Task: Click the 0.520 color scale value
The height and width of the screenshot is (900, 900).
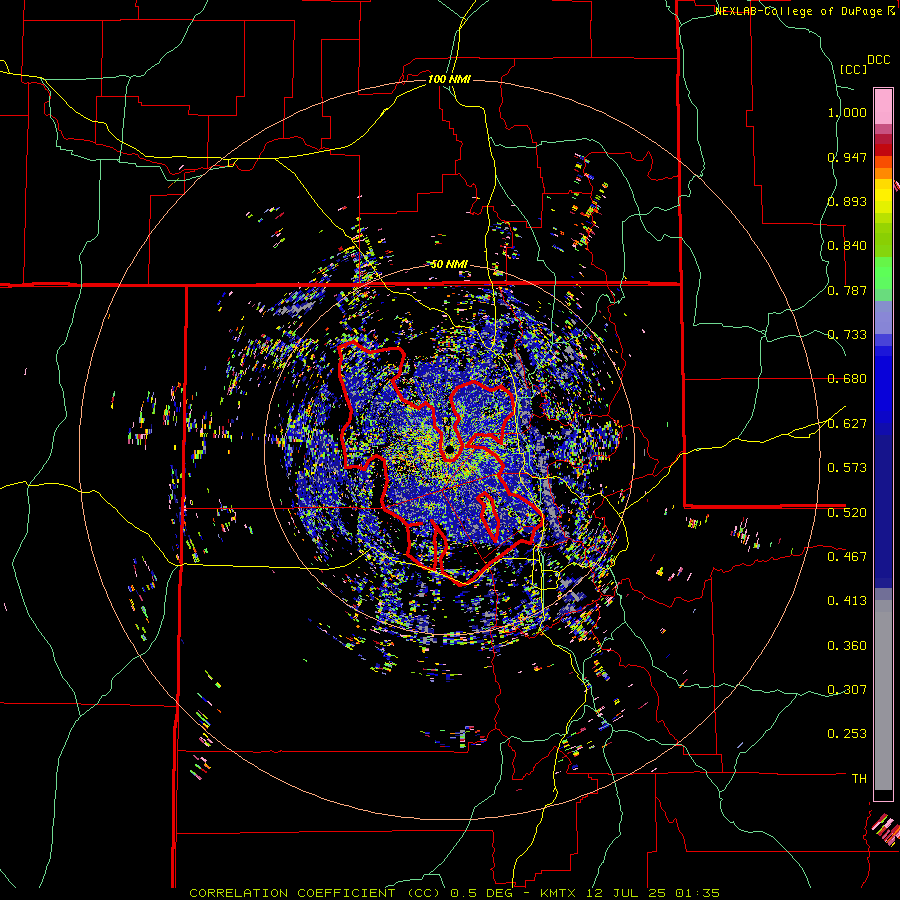Action: click(847, 513)
